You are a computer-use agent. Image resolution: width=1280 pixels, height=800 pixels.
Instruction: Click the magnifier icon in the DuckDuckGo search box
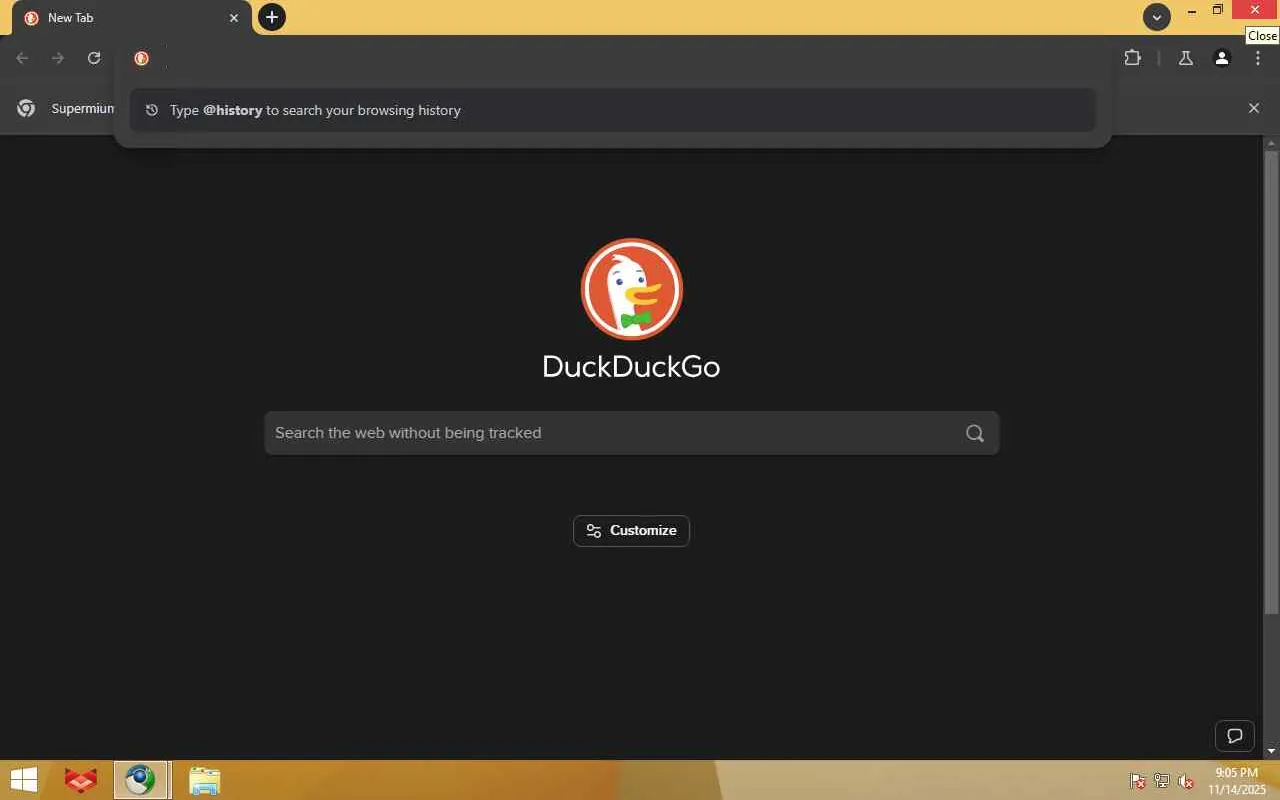point(975,433)
